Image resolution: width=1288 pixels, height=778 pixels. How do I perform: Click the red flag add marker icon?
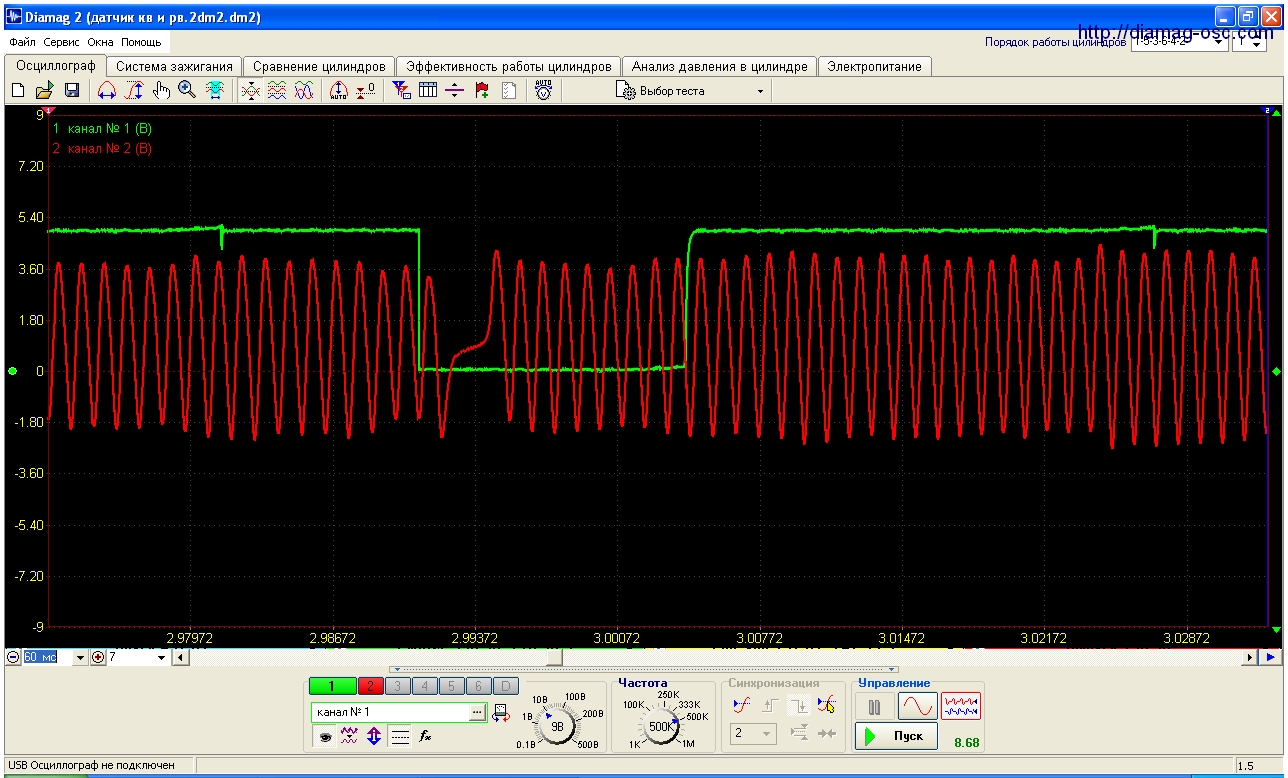click(482, 91)
